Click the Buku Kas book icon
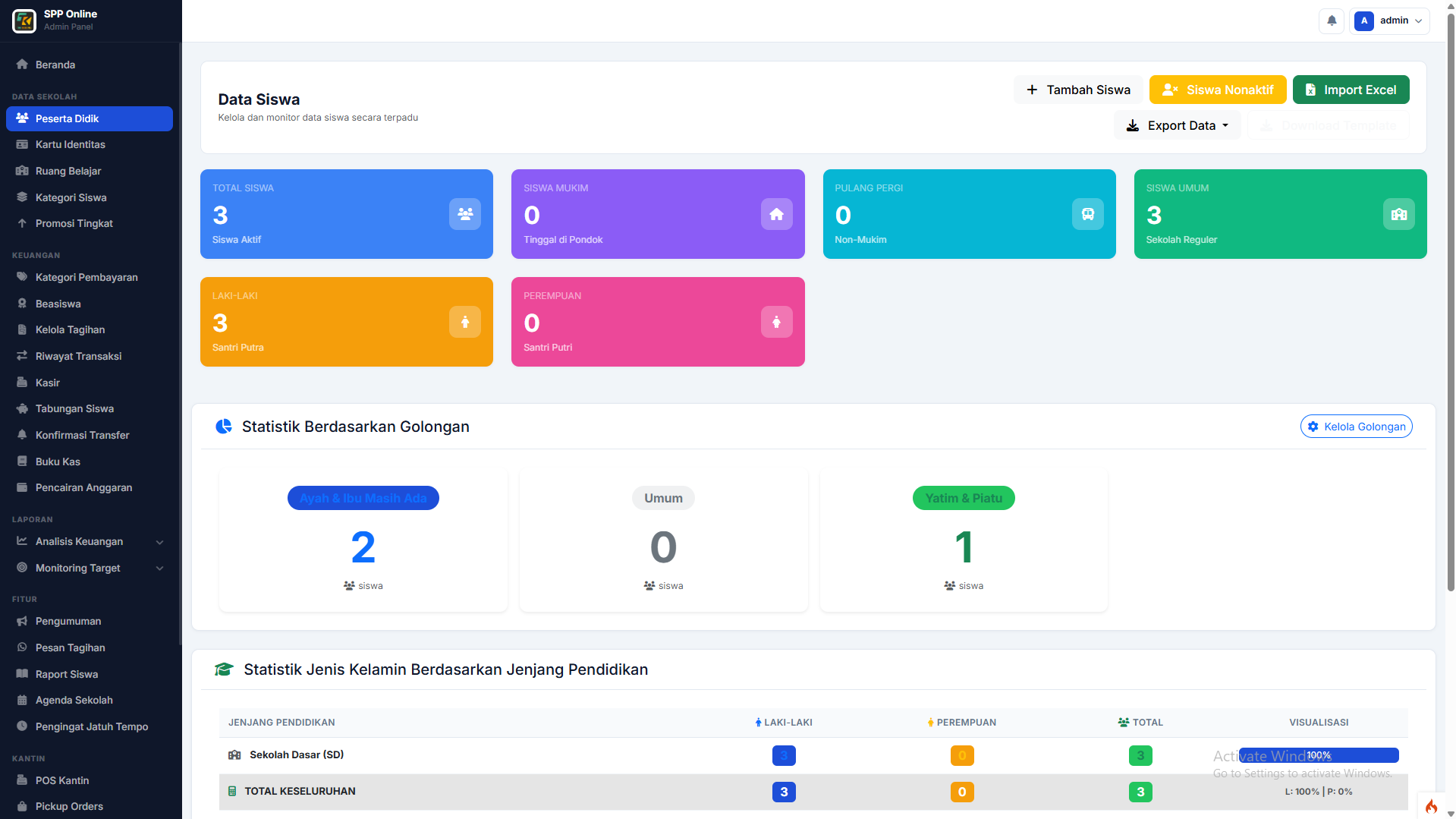 [x=22, y=461]
